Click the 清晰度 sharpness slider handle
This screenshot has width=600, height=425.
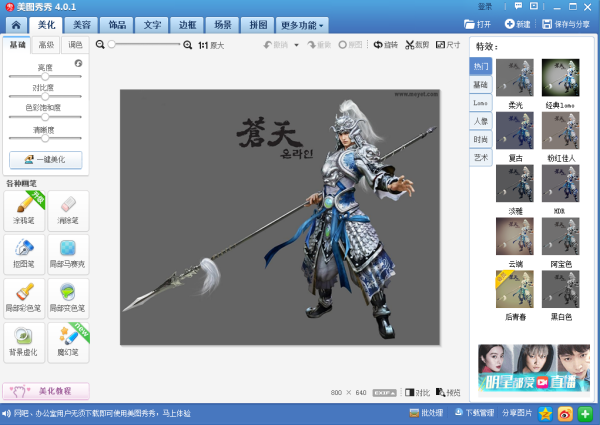point(45,138)
